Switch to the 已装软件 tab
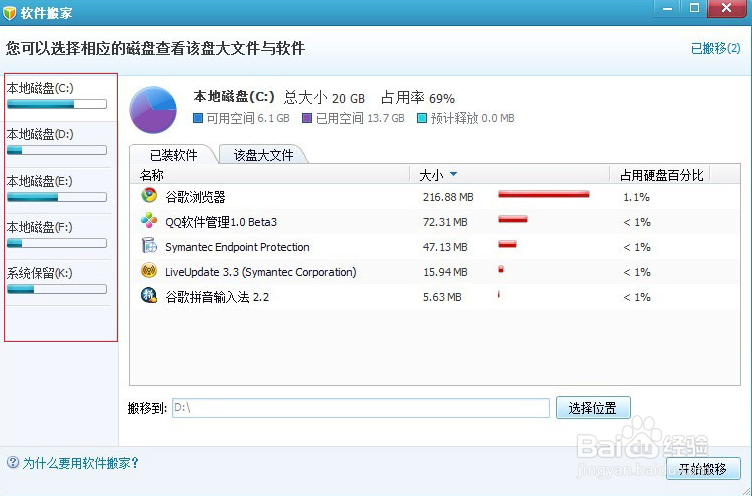Screen dimensions: 752x496 tap(174, 155)
